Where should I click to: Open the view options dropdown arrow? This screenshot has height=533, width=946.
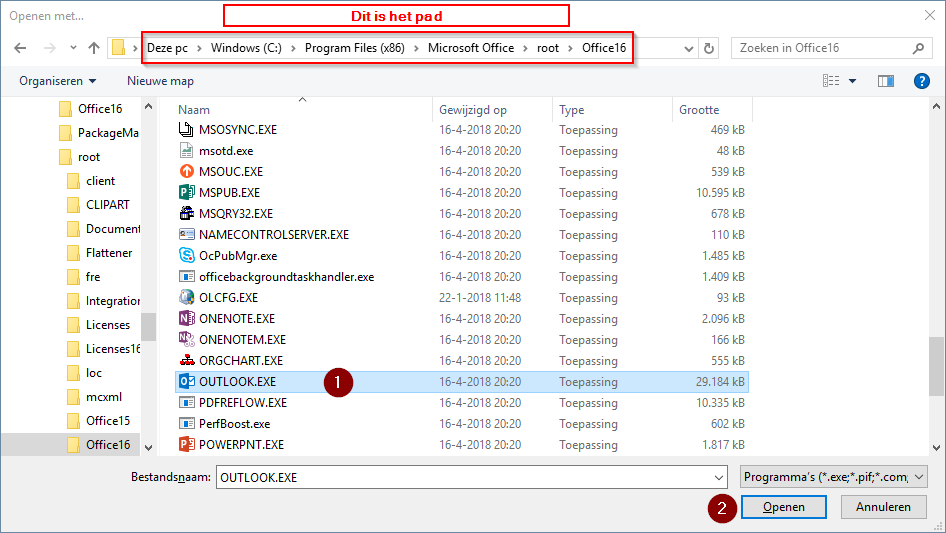pyautogui.click(x=852, y=81)
